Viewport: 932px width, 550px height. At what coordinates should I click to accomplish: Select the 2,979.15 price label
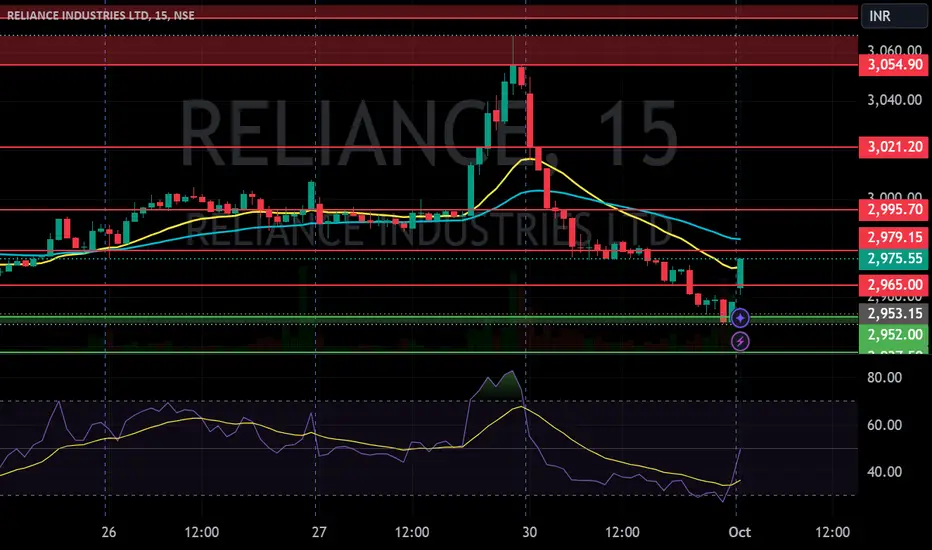point(893,237)
